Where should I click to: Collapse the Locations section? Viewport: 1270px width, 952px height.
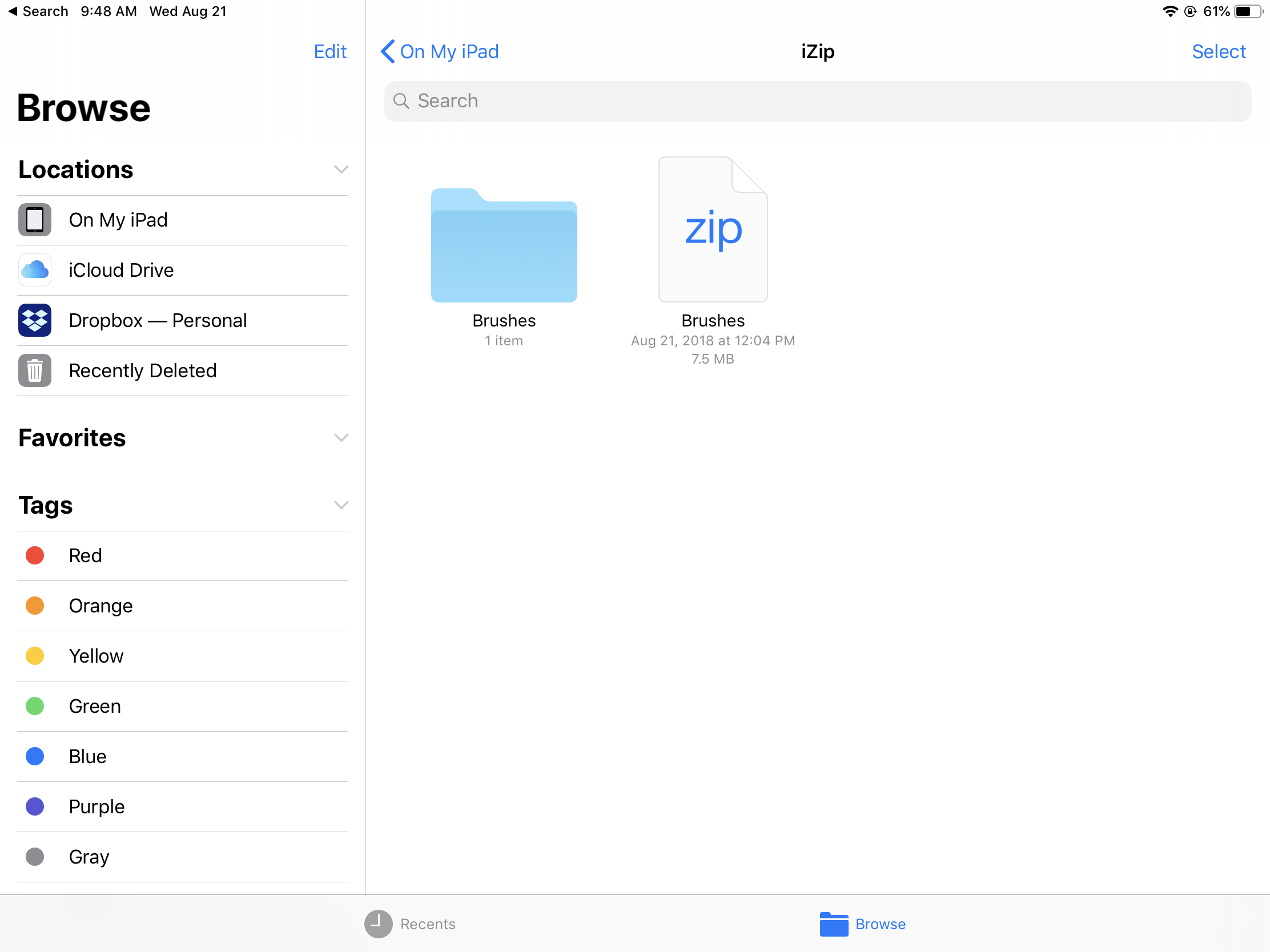(341, 170)
